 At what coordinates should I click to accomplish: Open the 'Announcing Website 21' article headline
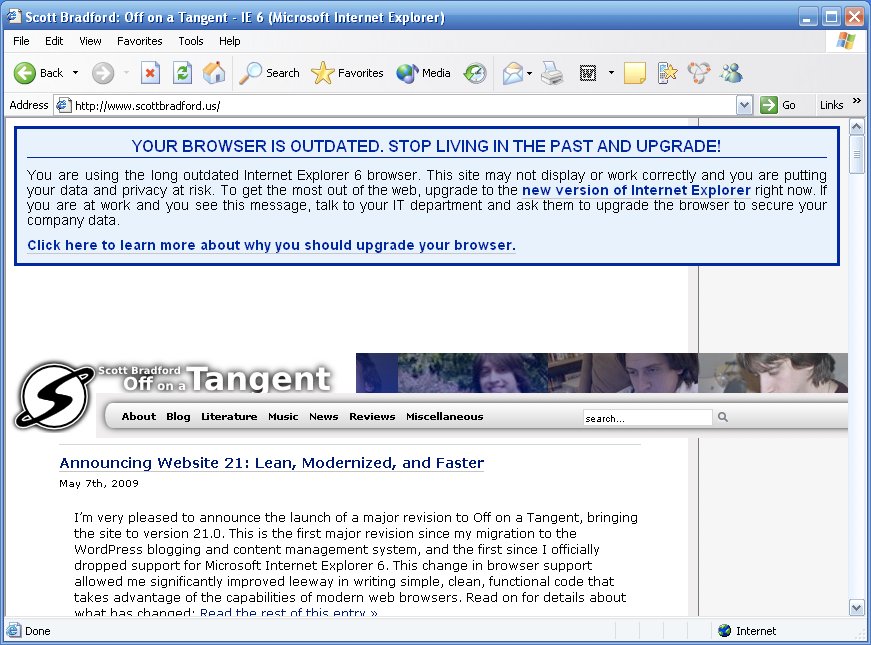point(271,463)
